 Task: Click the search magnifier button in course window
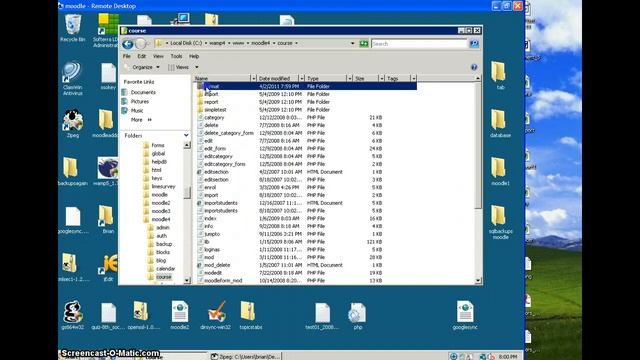tap(474, 44)
